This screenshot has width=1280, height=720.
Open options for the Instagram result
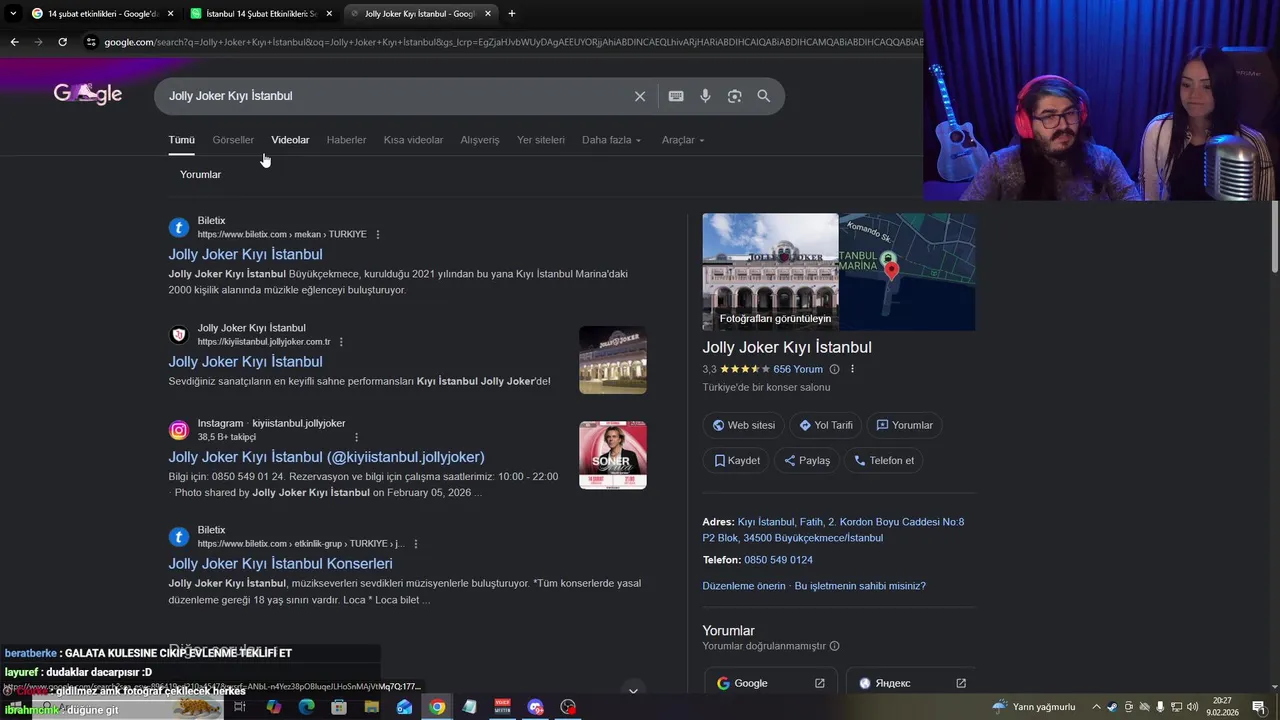[x=356, y=437]
